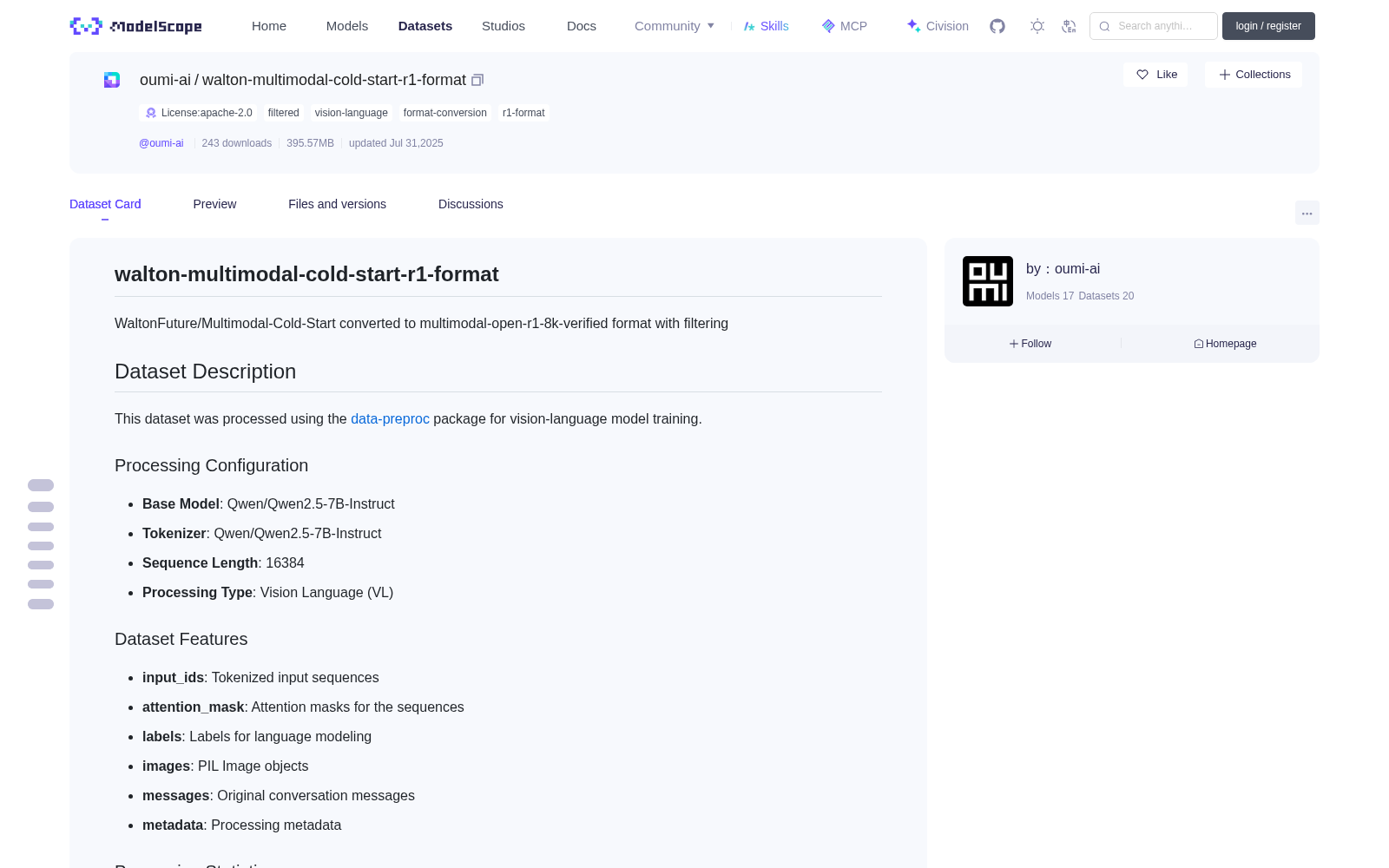The width and height of the screenshot is (1389, 868).
Task: Click the format-conversion tag
Action: pyautogui.click(x=445, y=113)
